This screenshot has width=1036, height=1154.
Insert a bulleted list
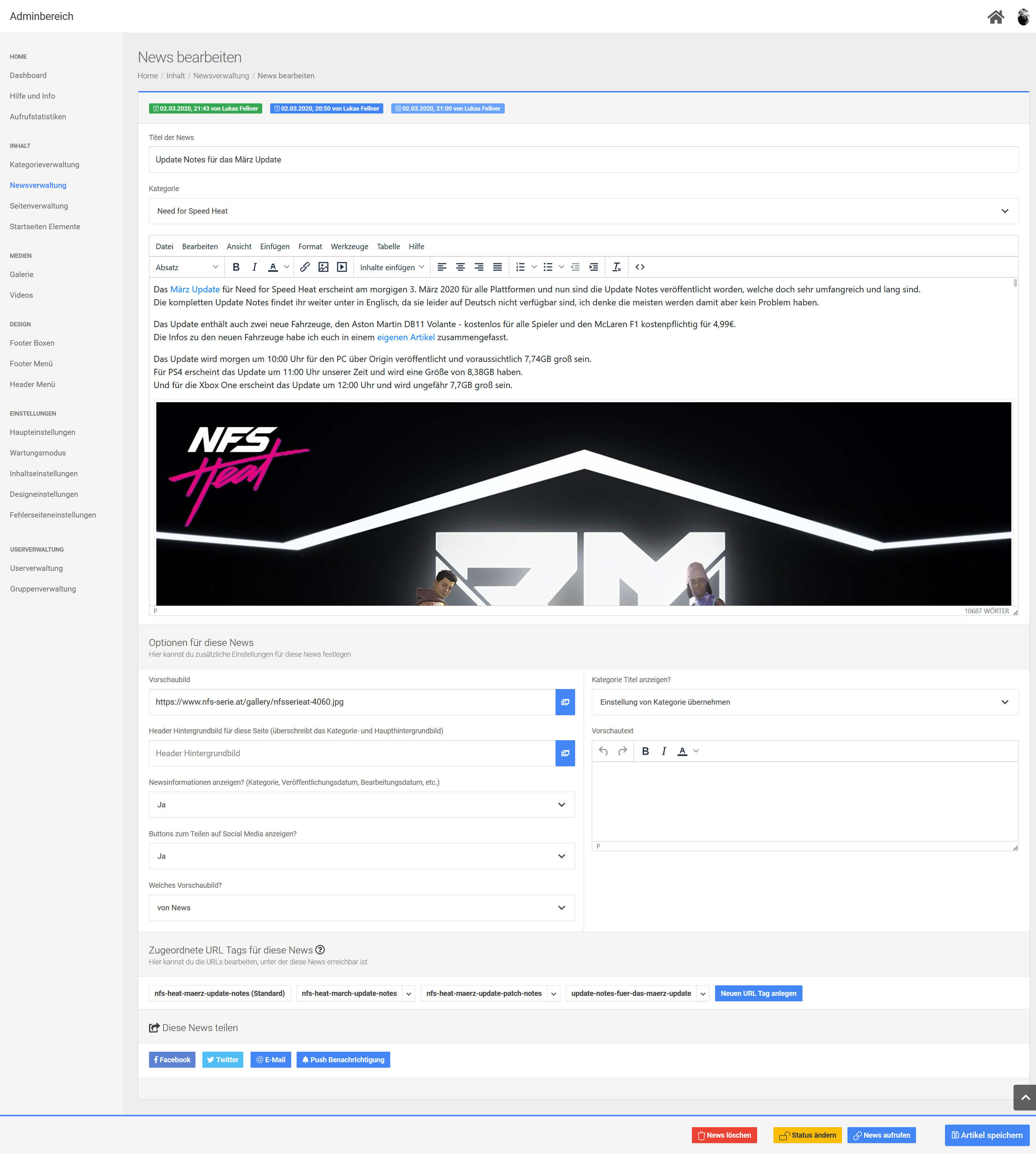(x=548, y=267)
